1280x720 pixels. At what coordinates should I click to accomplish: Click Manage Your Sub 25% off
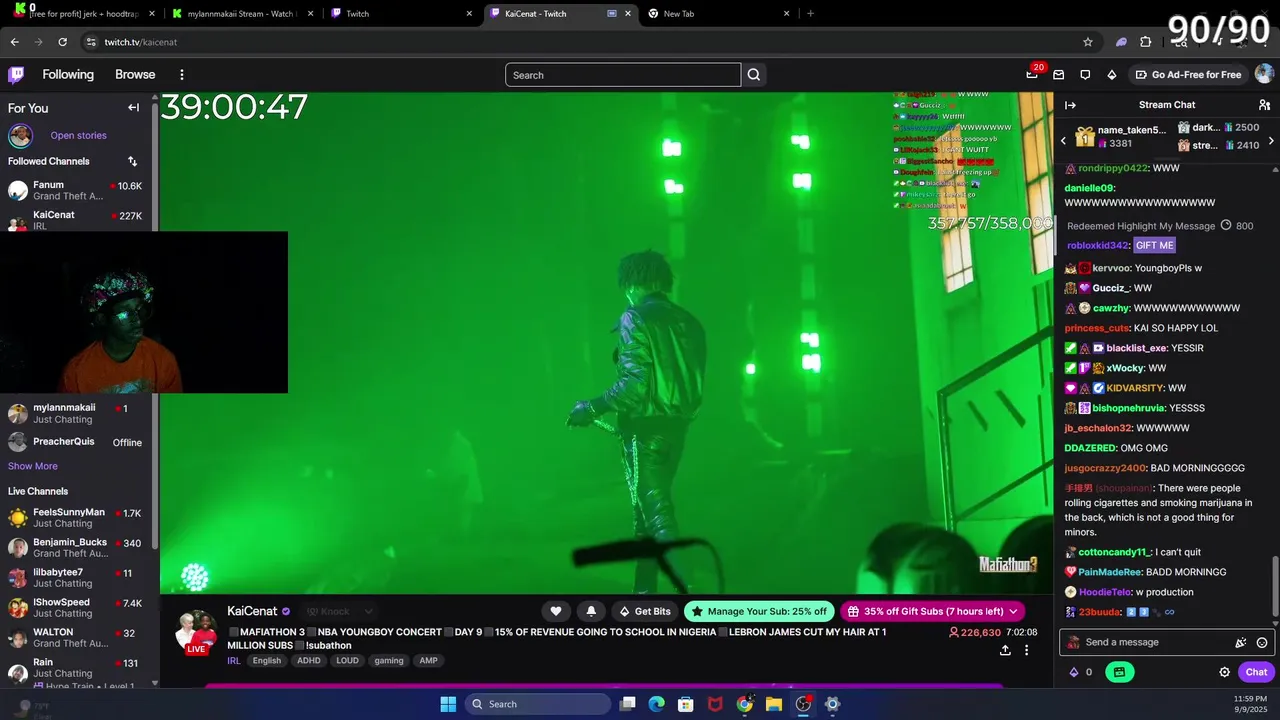[759, 611]
